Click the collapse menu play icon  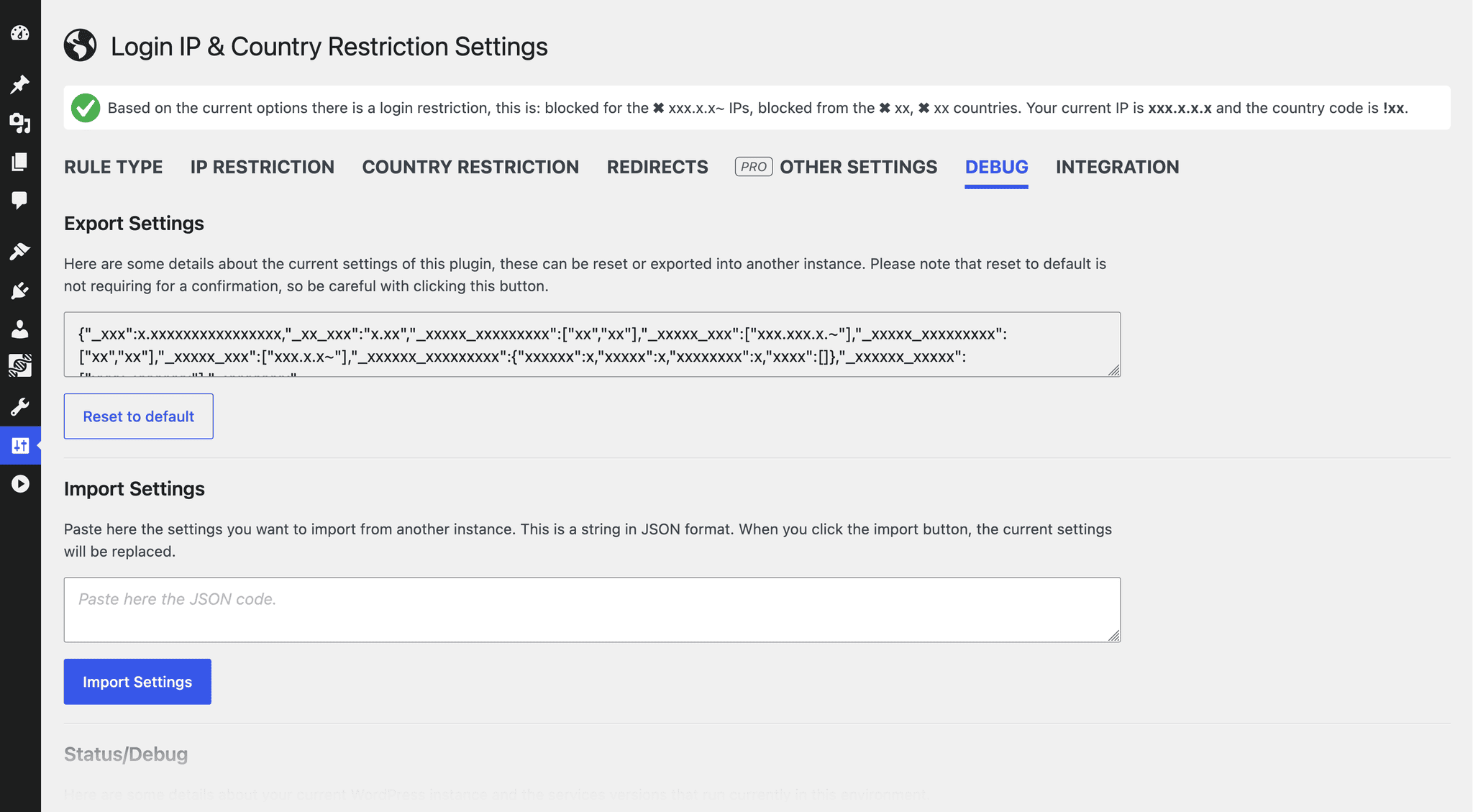tap(20, 484)
